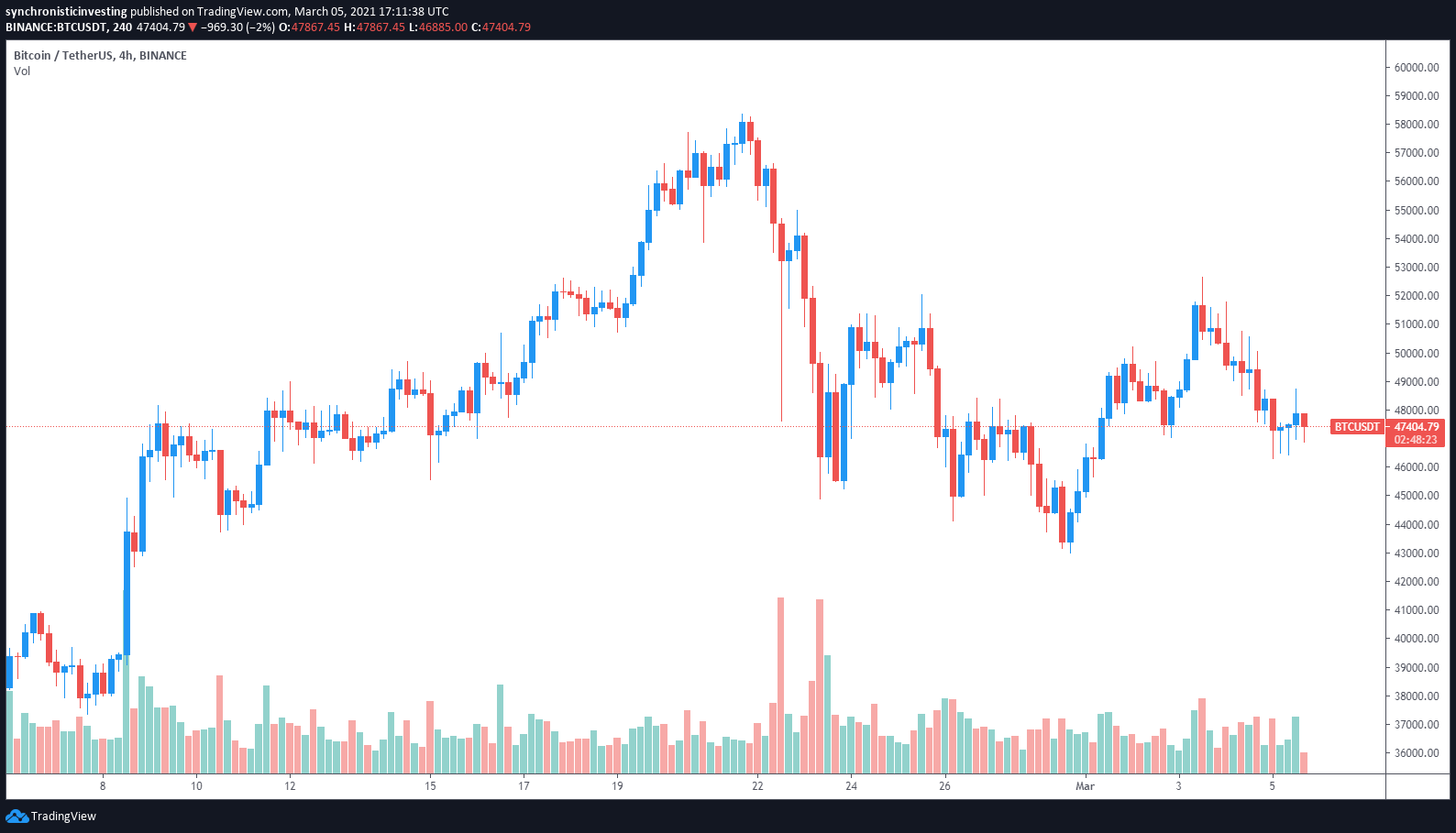1456x833 pixels.
Task: Click the Mar date on time axis
Action: click(x=1085, y=786)
